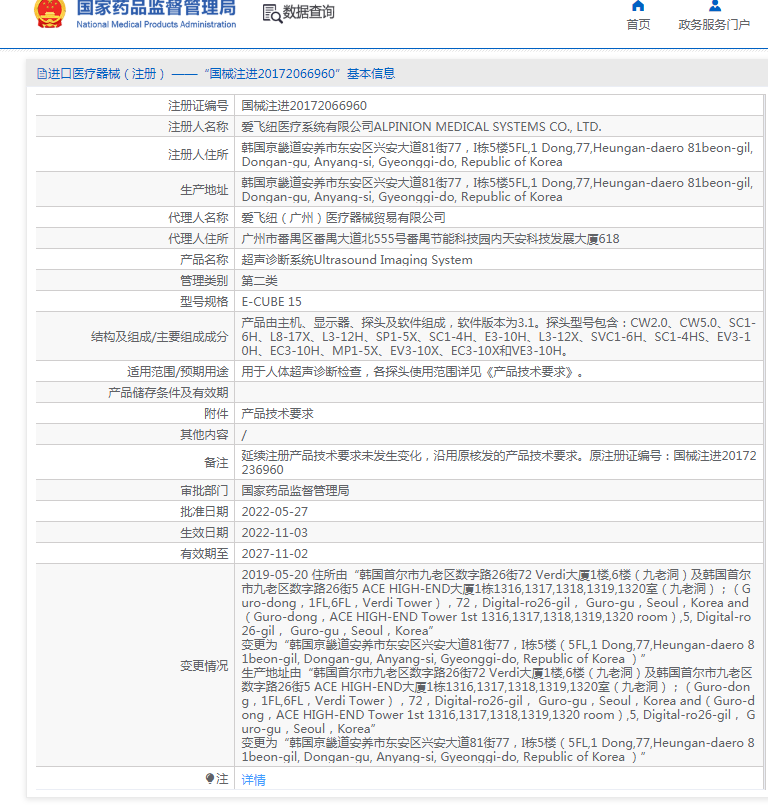Click approval date 2022-05-27
768x806 pixels.
point(275,512)
